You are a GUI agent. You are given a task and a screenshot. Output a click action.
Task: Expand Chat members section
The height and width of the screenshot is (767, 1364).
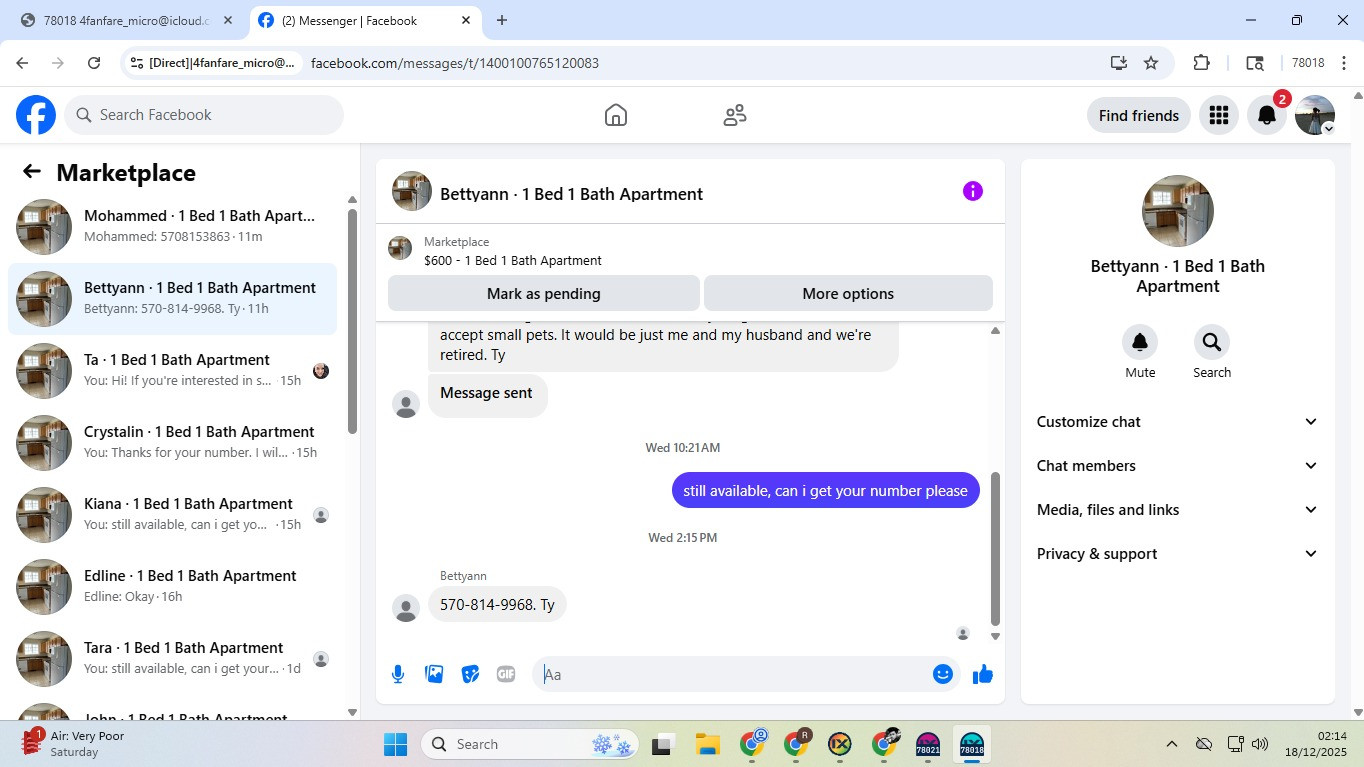pyautogui.click(x=1178, y=466)
